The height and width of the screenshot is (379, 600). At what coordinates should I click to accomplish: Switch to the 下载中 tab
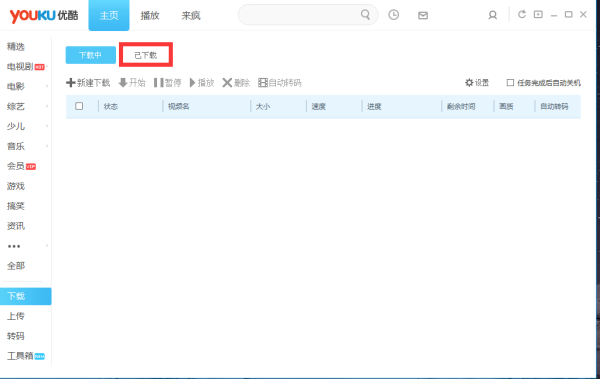[x=91, y=55]
